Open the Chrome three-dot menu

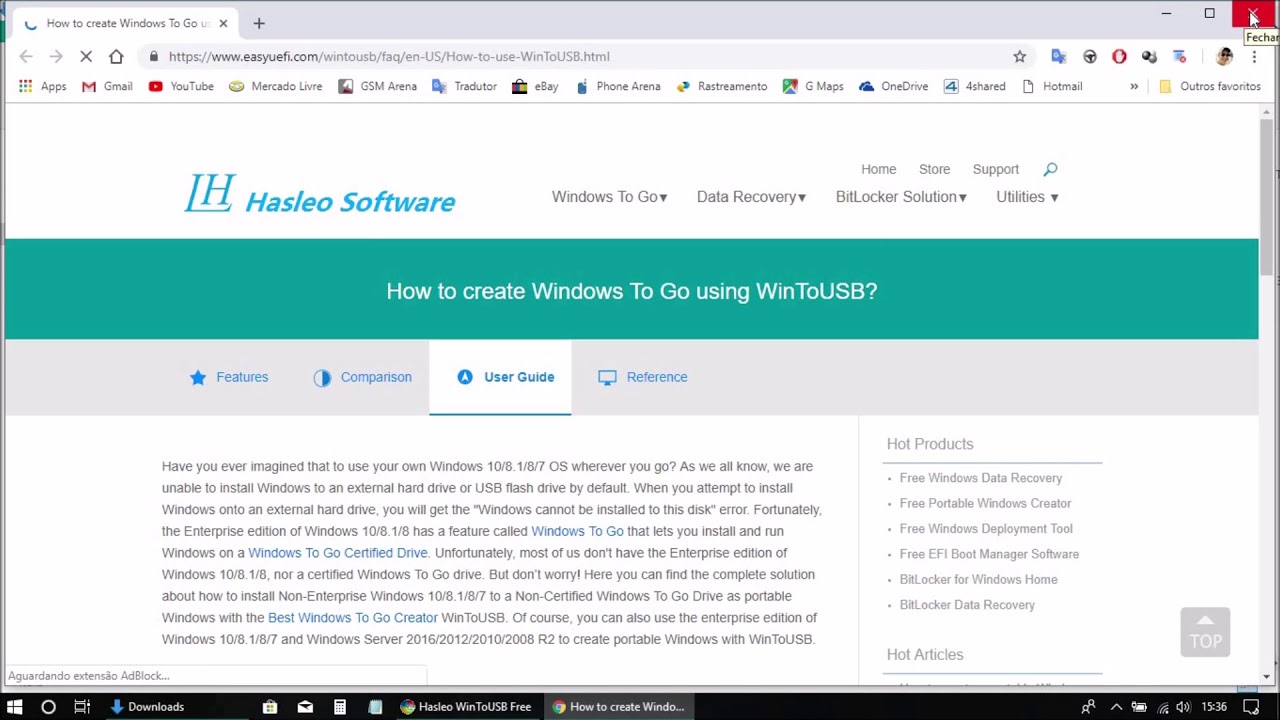click(1254, 57)
